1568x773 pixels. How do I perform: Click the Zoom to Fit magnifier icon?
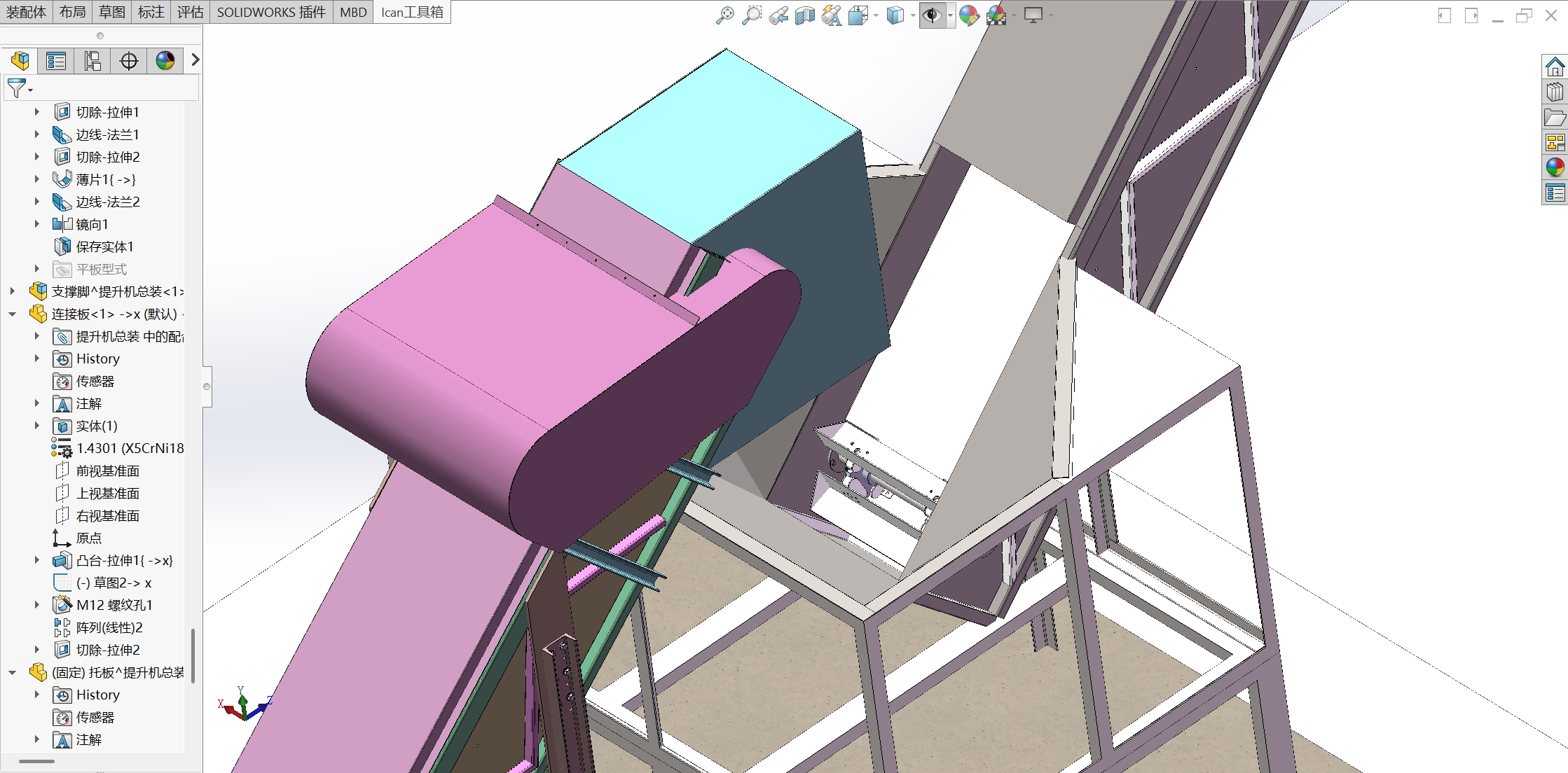click(724, 15)
